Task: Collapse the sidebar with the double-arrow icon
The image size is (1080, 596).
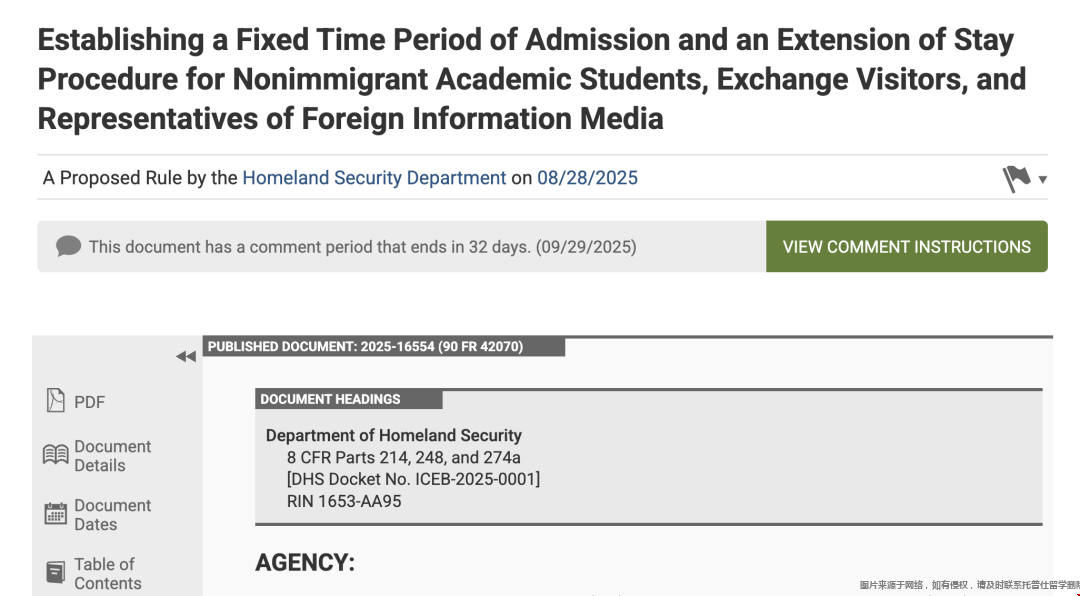Action: [186, 357]
